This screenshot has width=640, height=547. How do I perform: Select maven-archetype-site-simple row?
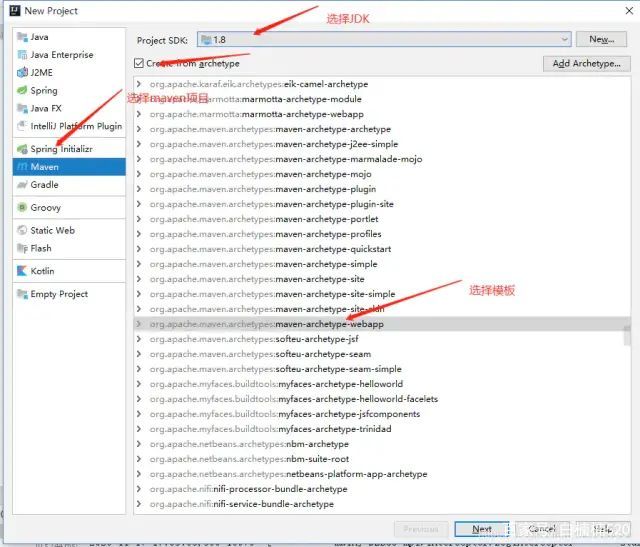(x=382, y=294)
